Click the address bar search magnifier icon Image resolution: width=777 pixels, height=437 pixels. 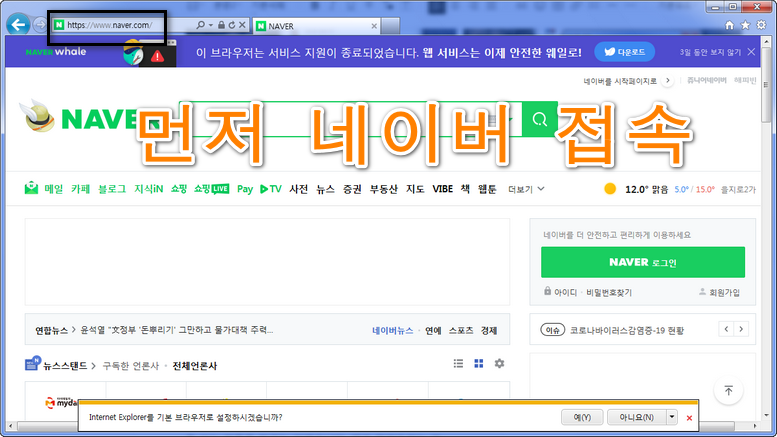200,25
